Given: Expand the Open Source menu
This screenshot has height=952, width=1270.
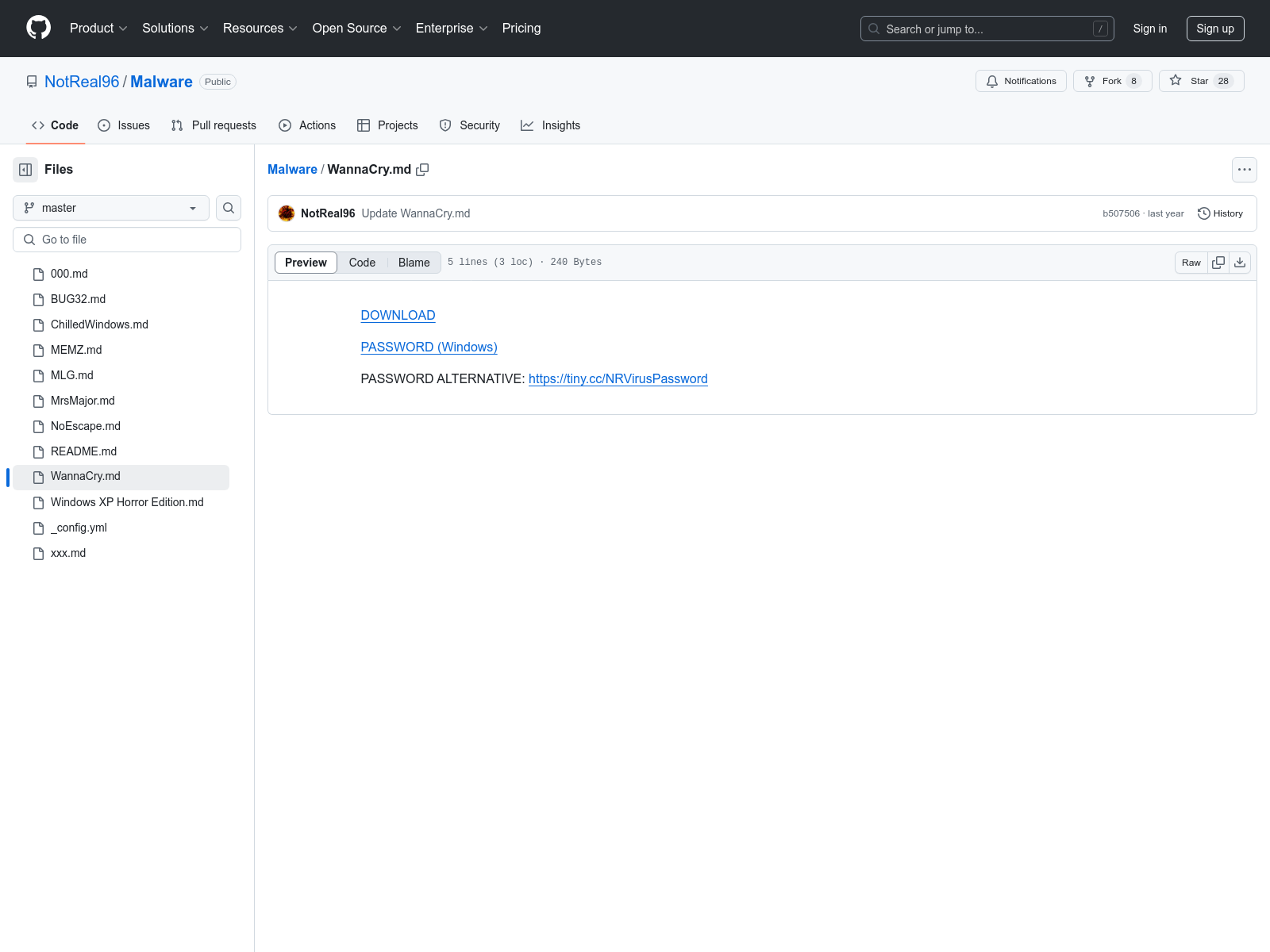Looking at the screenshot, I should [356, 29].
